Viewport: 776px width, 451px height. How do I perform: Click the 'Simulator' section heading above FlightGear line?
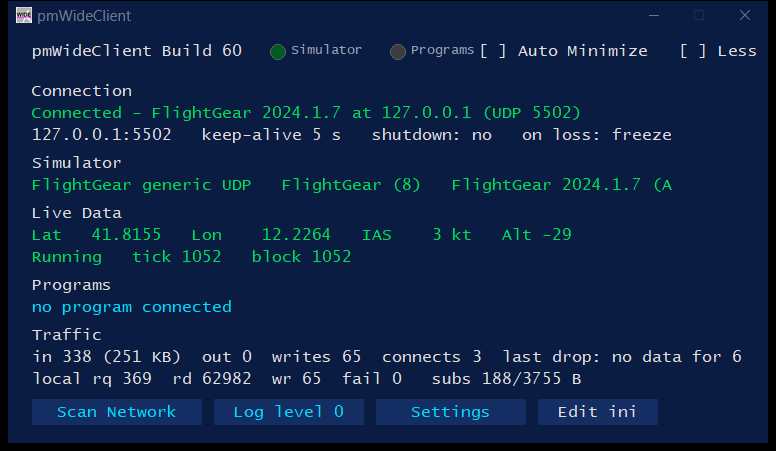(x=76, y=163)
